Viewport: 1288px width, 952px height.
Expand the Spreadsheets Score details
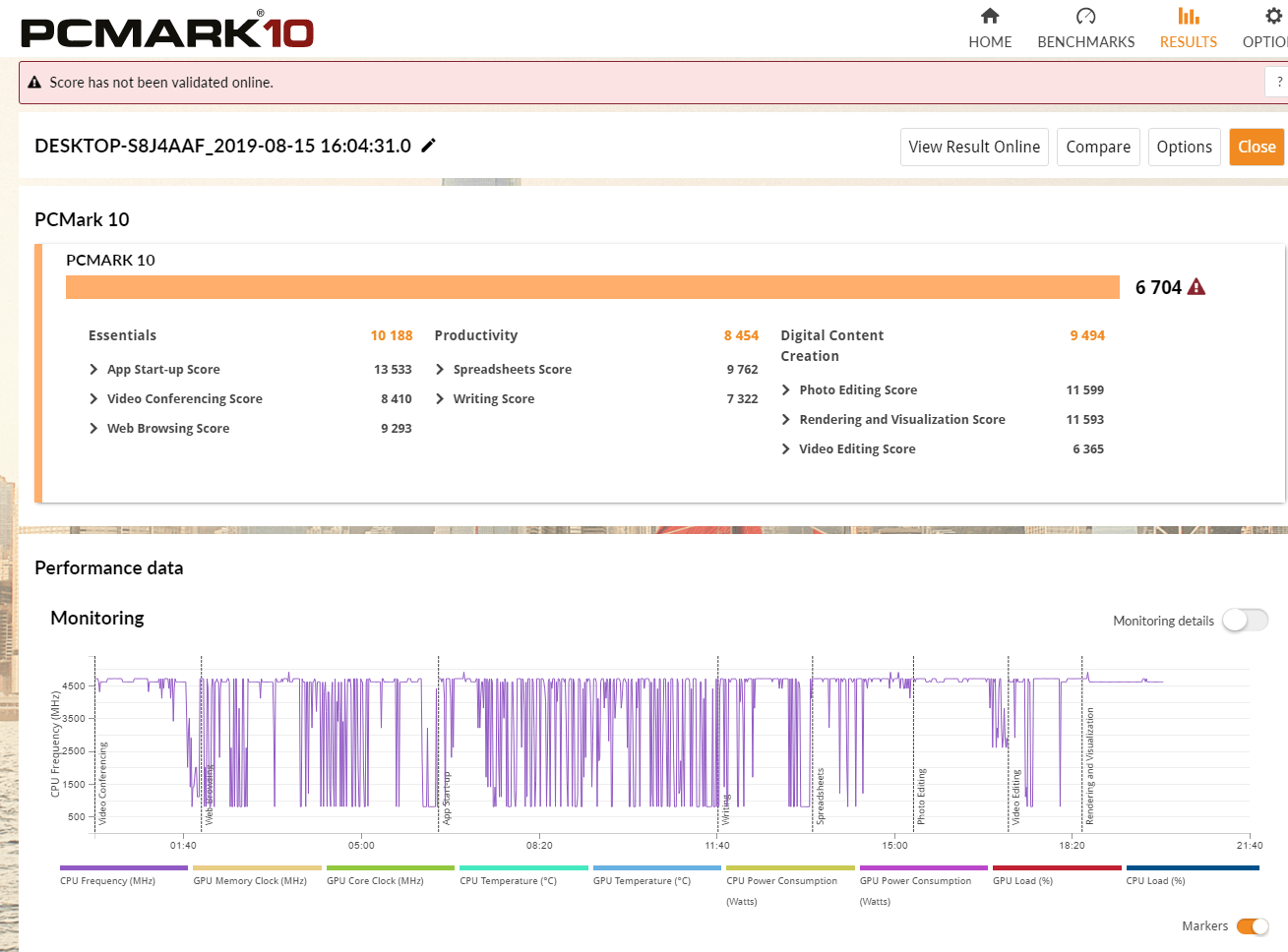coord(440,370)
